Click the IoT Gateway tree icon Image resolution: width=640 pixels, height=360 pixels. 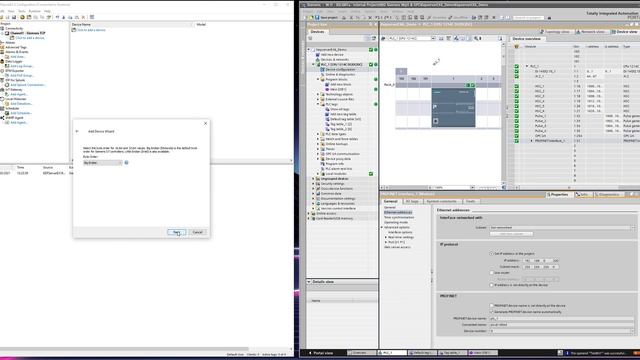tap(2, 89)
